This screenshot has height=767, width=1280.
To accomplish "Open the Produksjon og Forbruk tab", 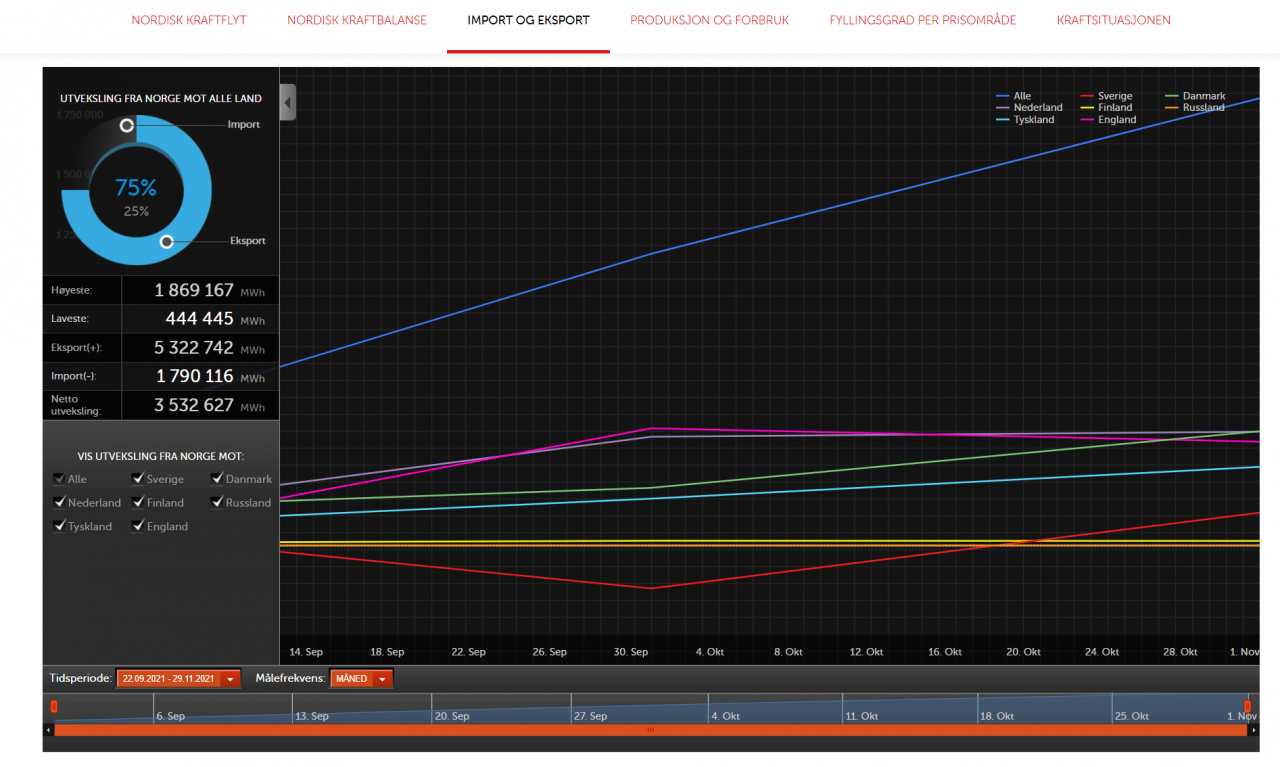I will point(709,20).
